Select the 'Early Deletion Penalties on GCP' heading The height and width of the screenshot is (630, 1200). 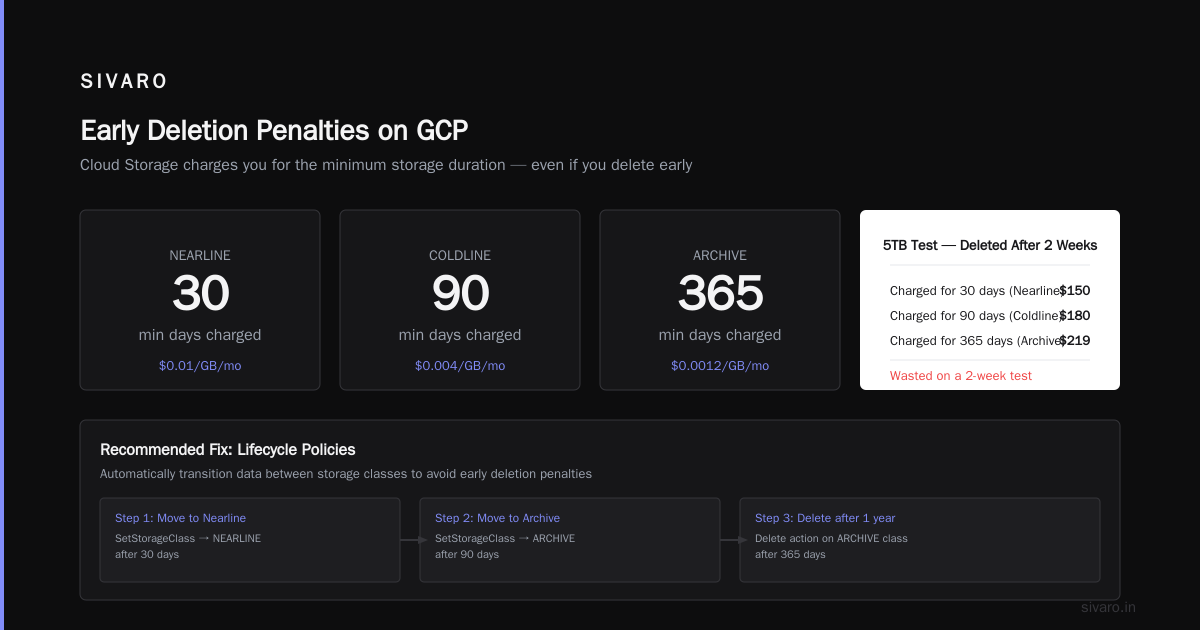pyautogui.click(x=274, y=131)
